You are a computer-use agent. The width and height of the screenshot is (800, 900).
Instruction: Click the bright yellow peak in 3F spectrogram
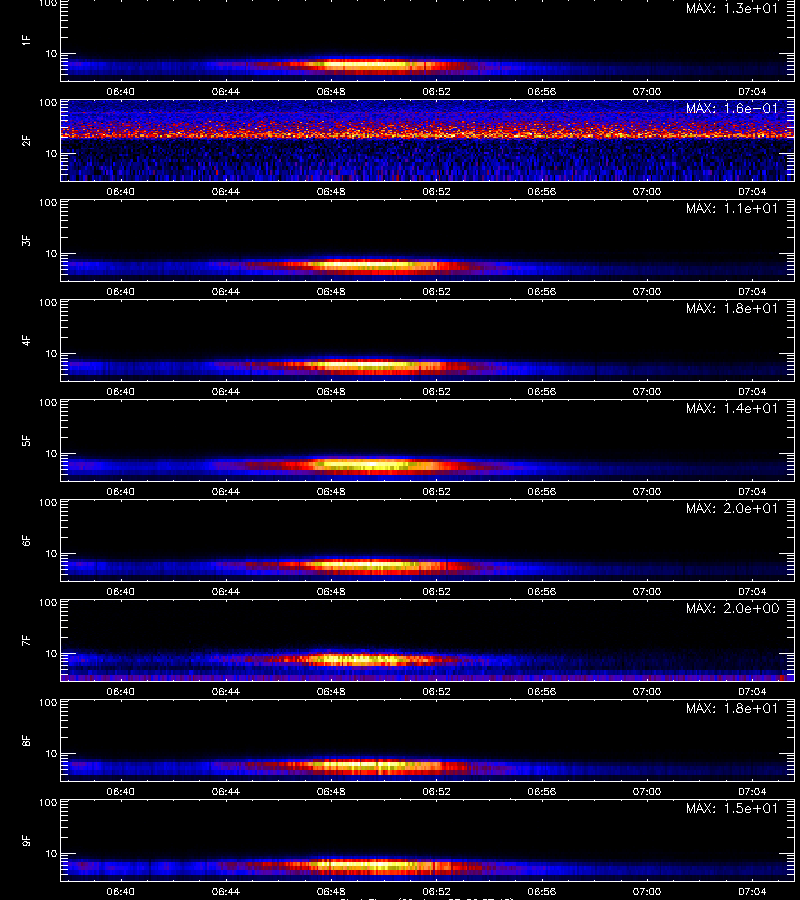pos(367,265)
